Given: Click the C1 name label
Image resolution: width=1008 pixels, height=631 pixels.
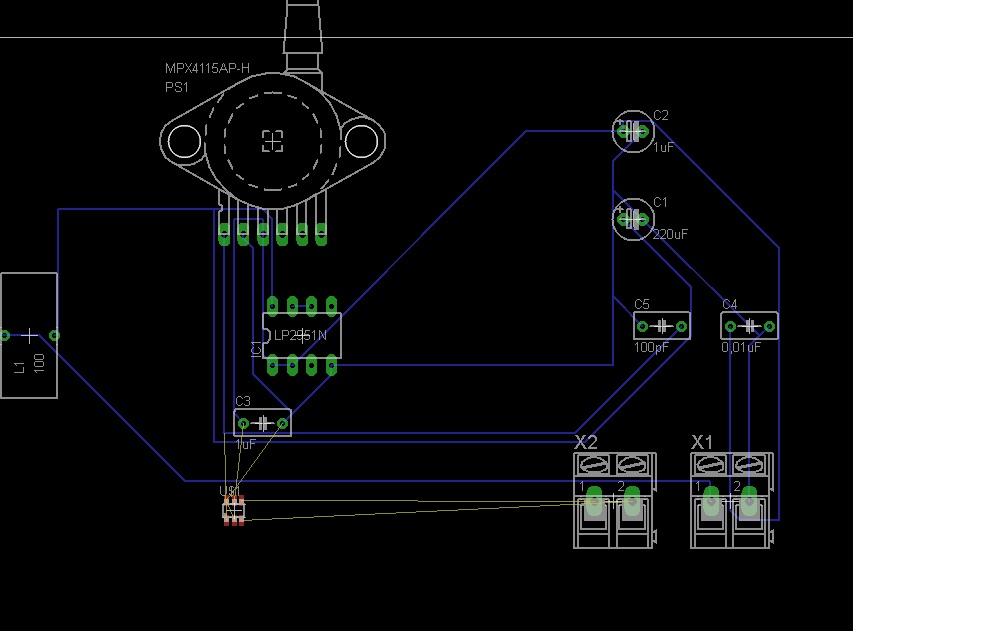Looking at the screenshot, I should [x=660, y=202].
